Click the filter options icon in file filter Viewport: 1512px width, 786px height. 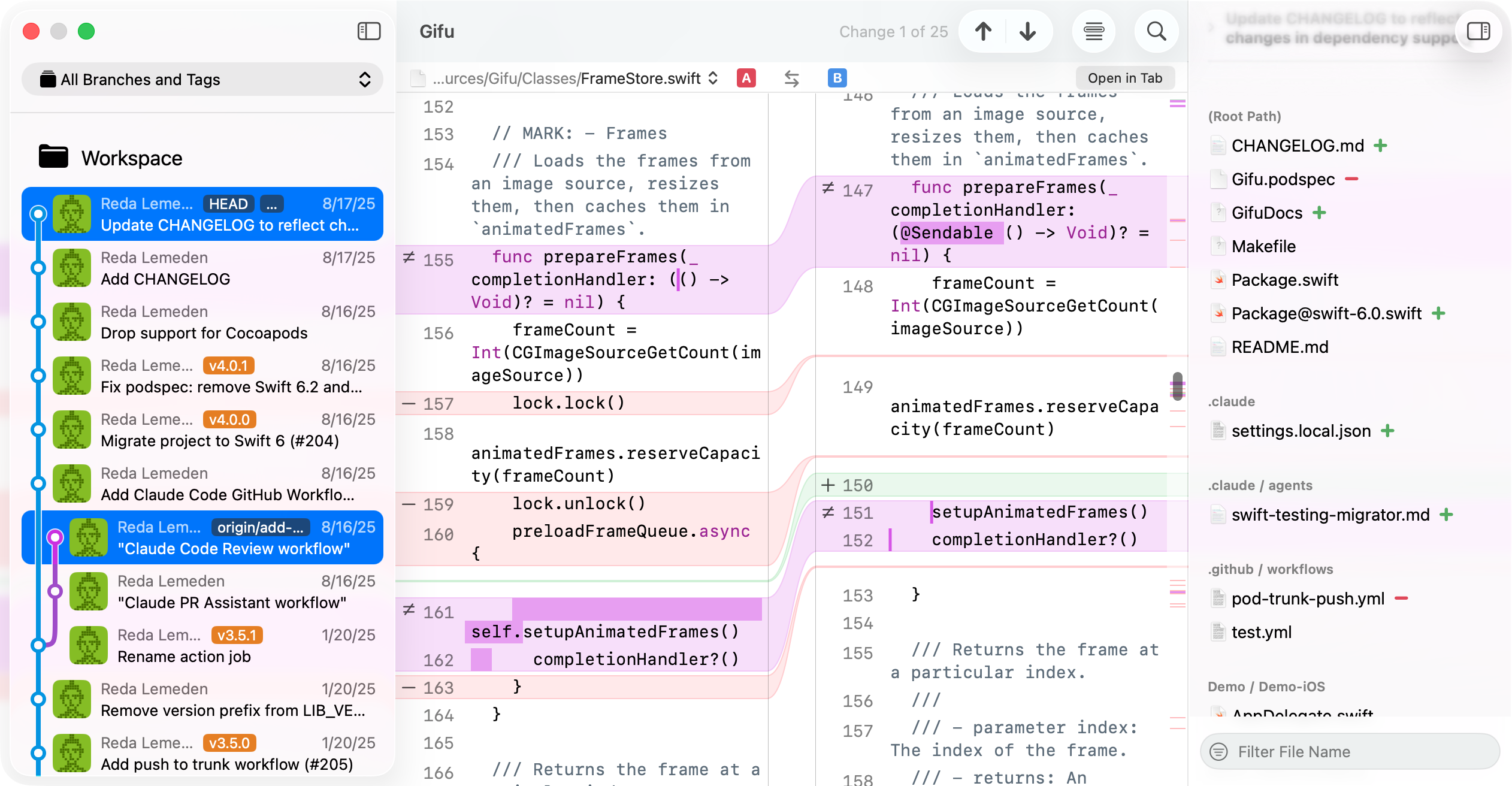(x=1218, y=751)
